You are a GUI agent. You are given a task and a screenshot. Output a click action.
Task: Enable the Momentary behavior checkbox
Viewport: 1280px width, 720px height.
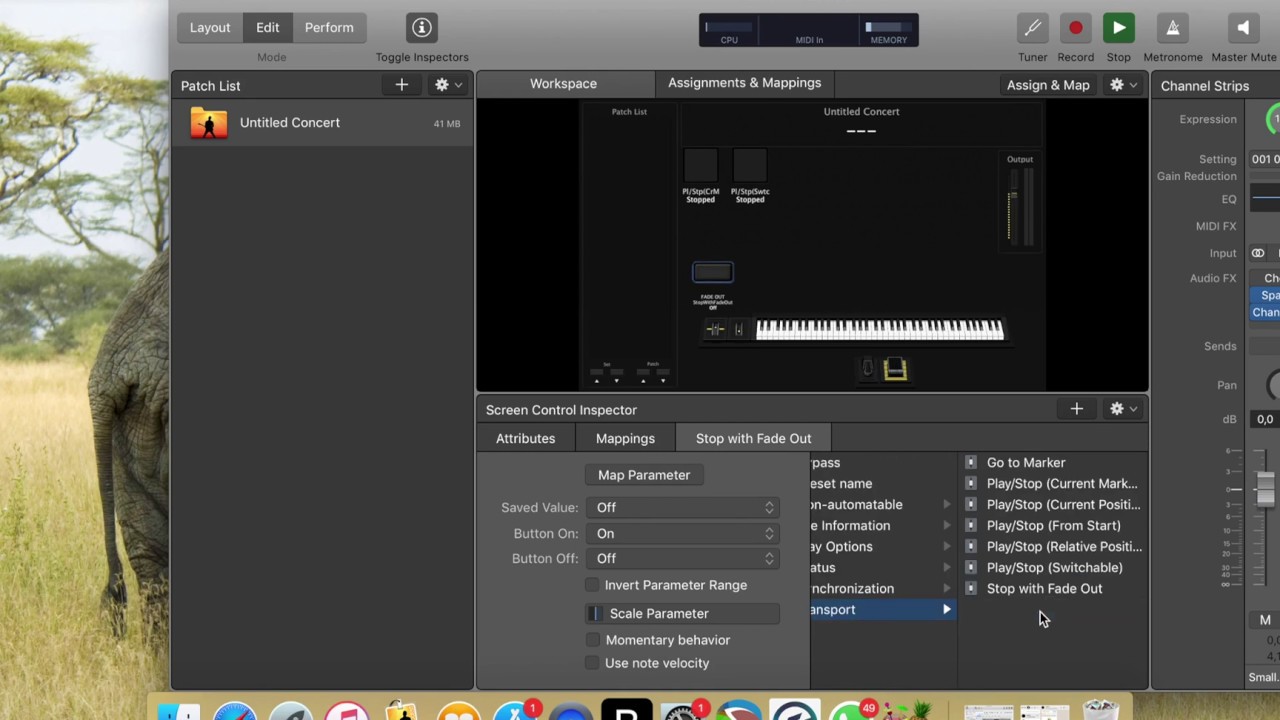[x=592, y=640]
